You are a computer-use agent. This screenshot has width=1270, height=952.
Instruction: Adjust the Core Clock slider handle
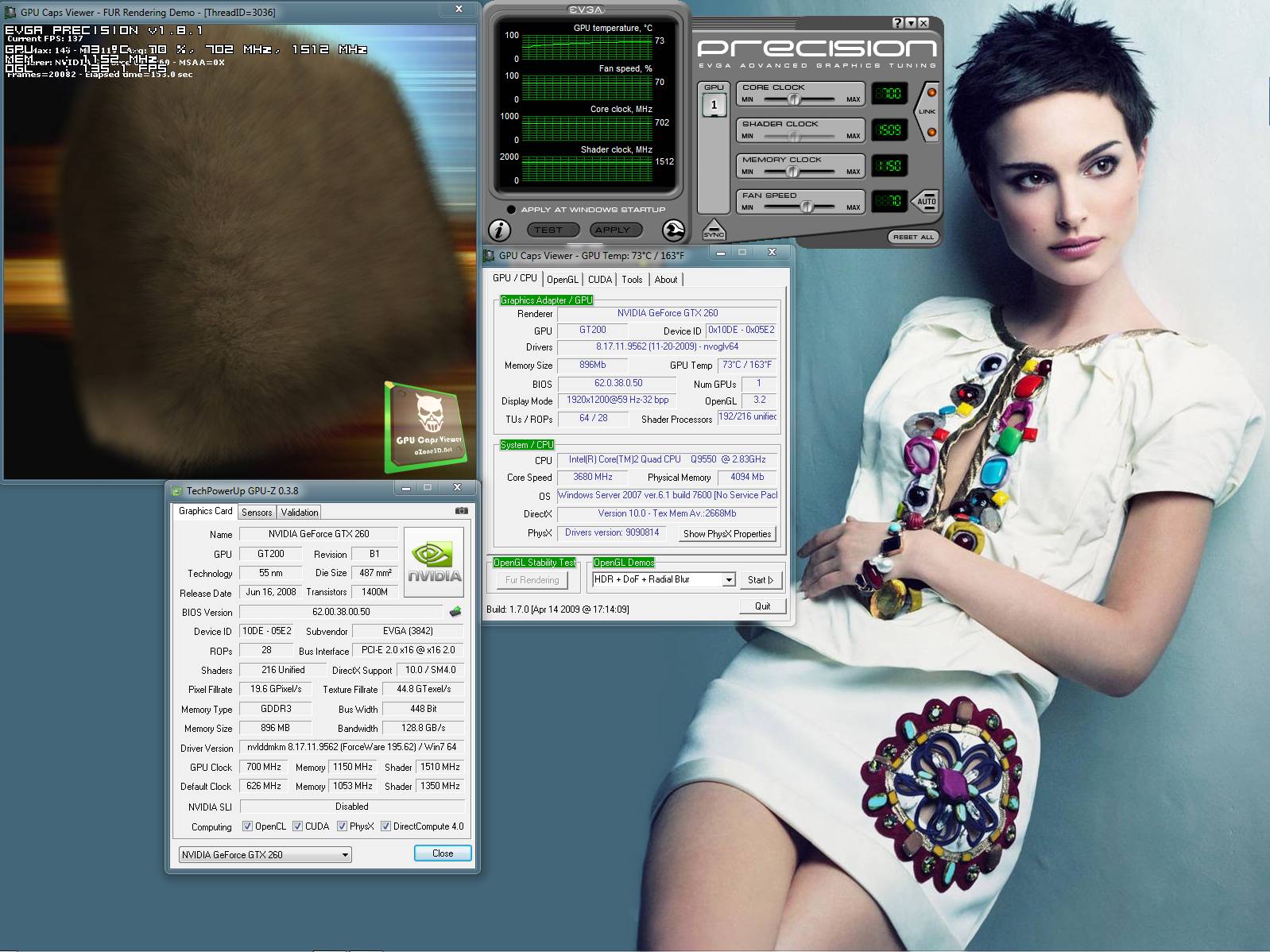point(793,99)
